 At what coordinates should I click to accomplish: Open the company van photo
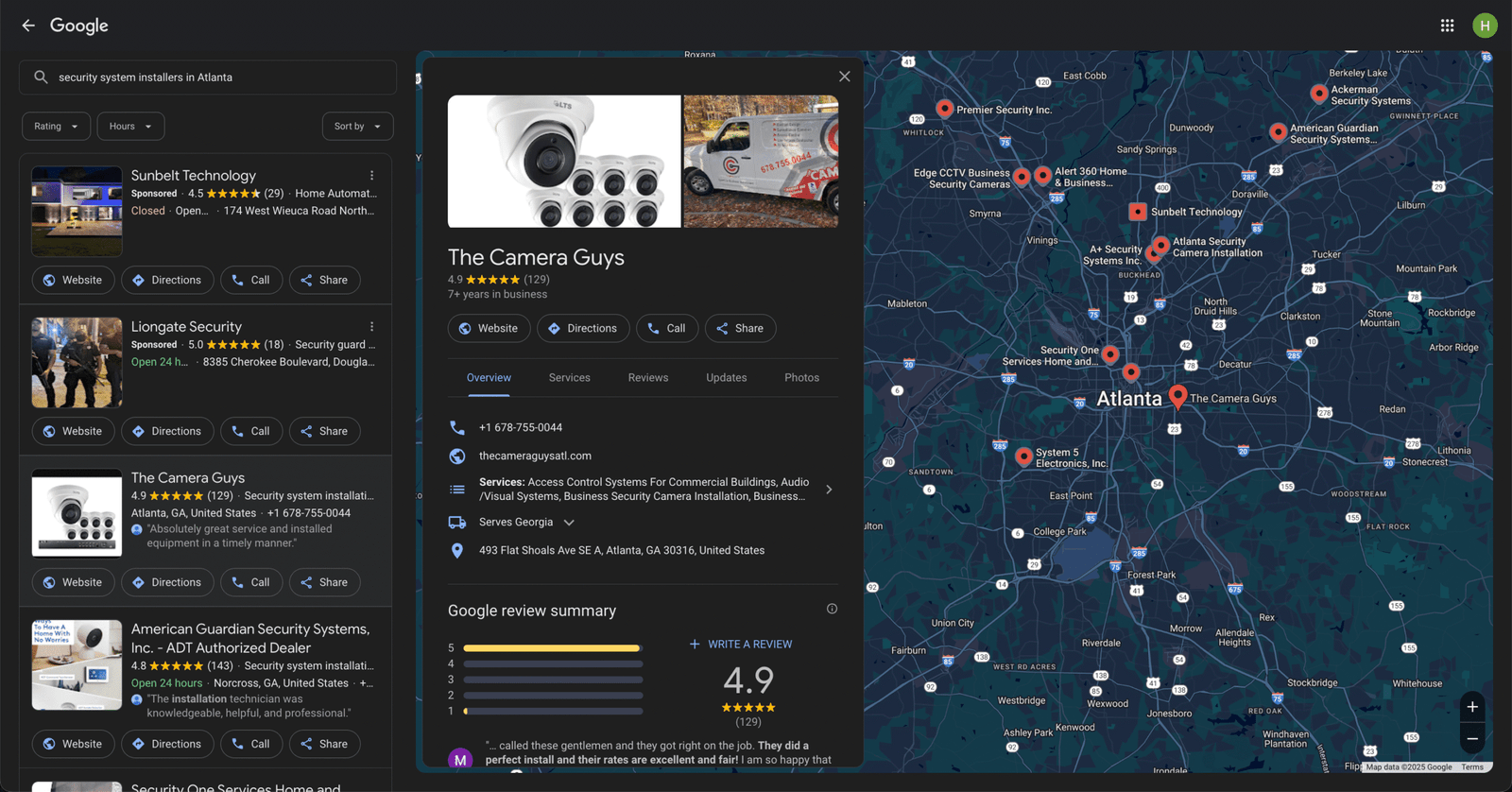761,162
